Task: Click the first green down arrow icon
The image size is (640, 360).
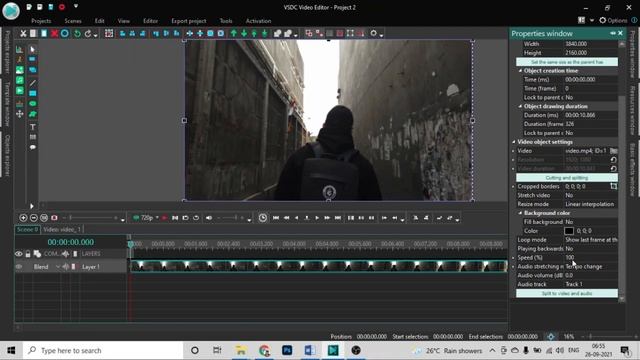Action: tap(244, 33)
